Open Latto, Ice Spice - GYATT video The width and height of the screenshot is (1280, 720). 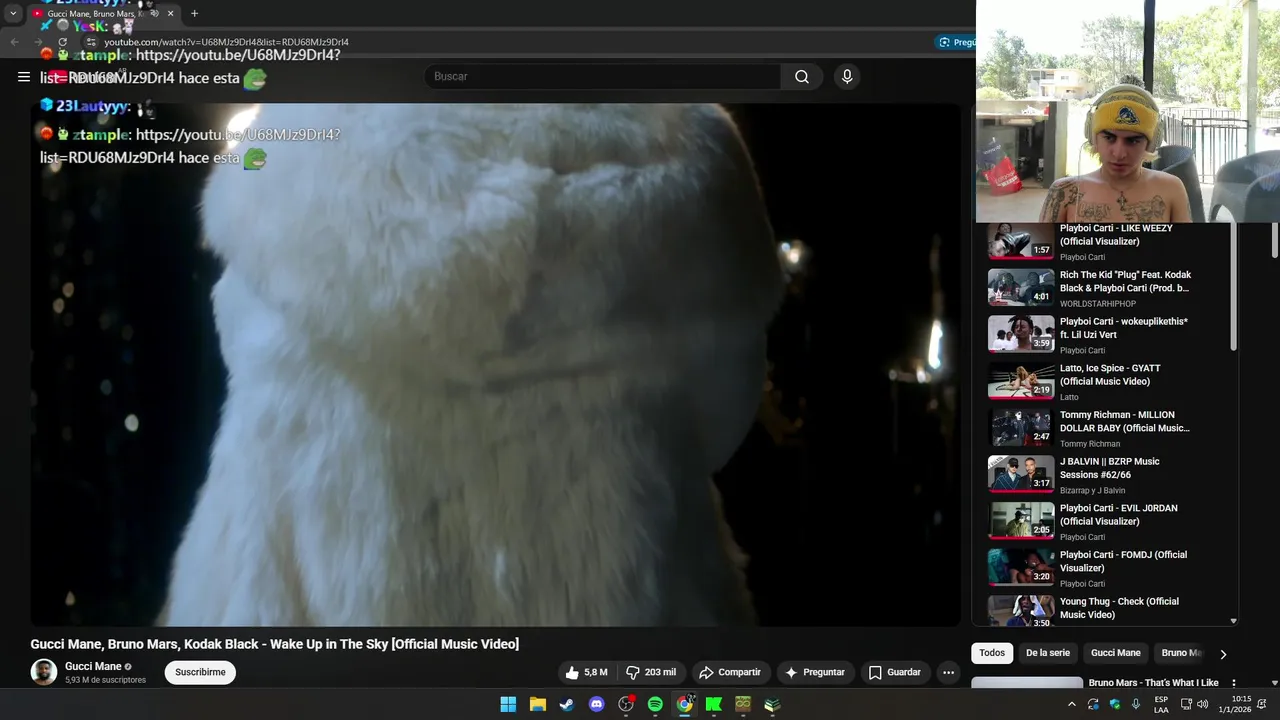(x=1110, y=375)
